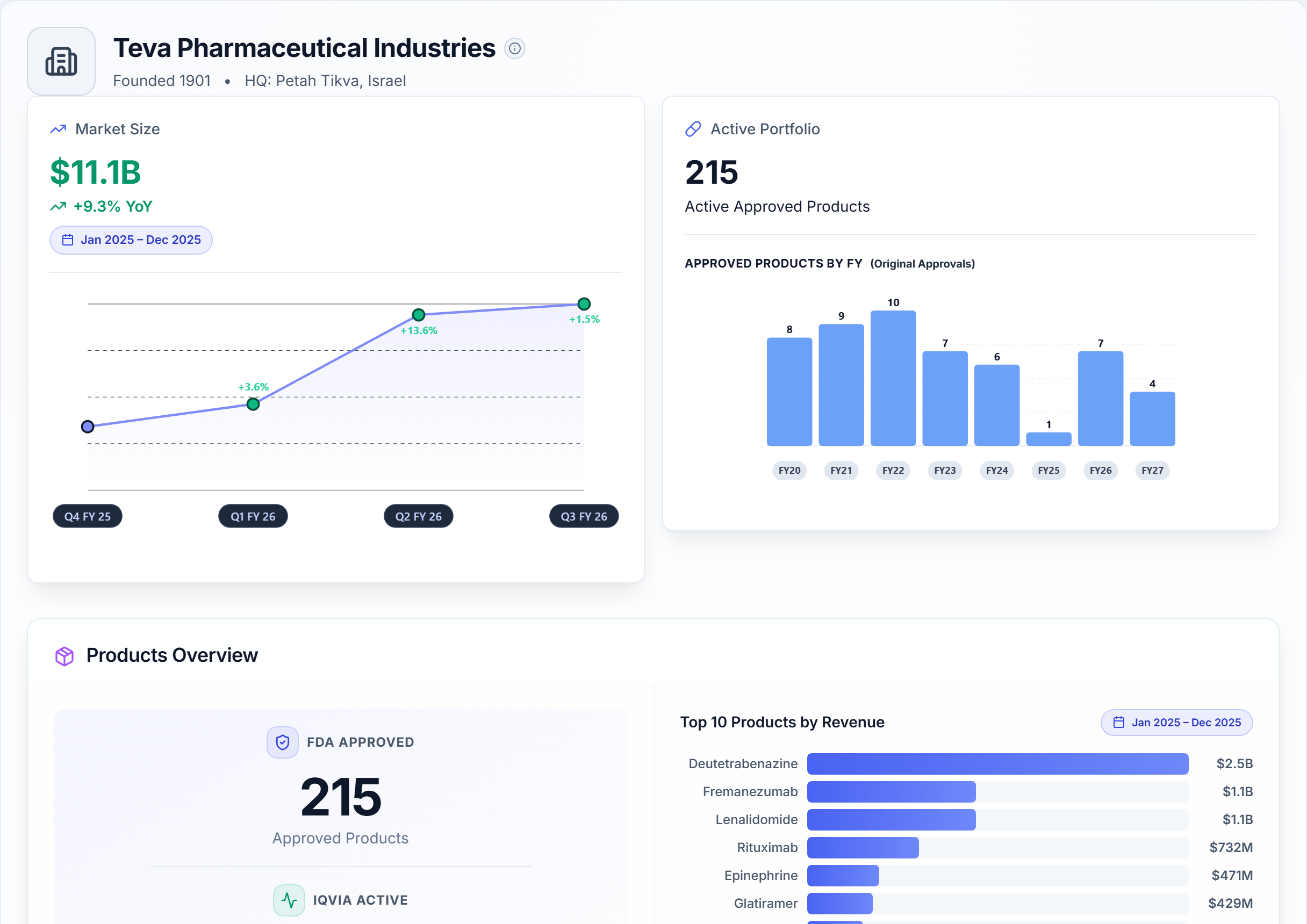Click the Teva Pharmaceutical Industries title
1307x924 pixels.
(305, 48)
